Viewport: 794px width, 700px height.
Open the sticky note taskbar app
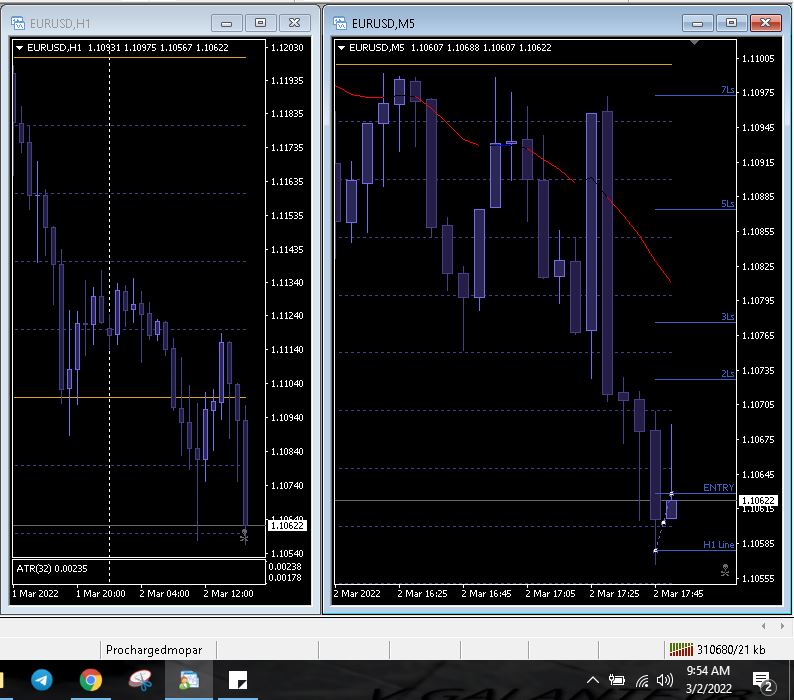(238, 680)
